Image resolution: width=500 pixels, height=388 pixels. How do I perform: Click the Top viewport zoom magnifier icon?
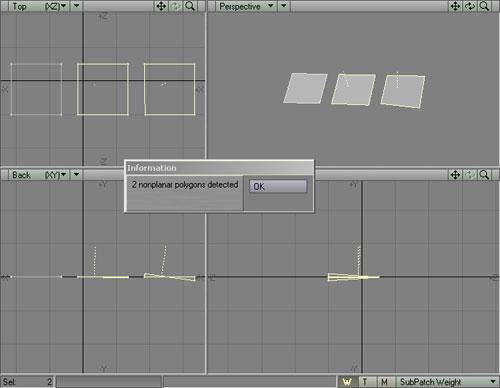(190, 6)
